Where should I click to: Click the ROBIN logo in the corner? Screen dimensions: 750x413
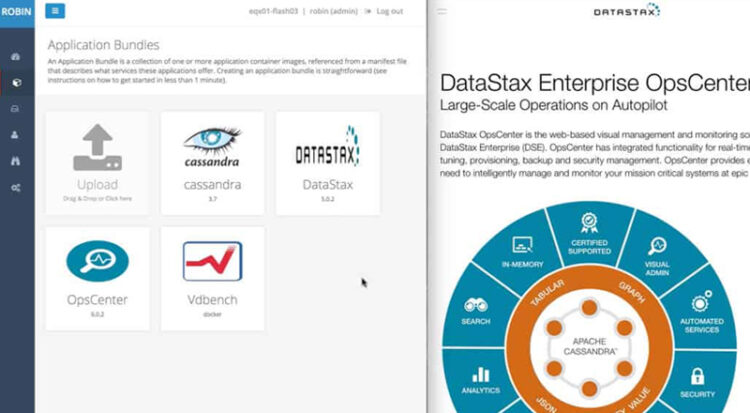tap(17, 11)
